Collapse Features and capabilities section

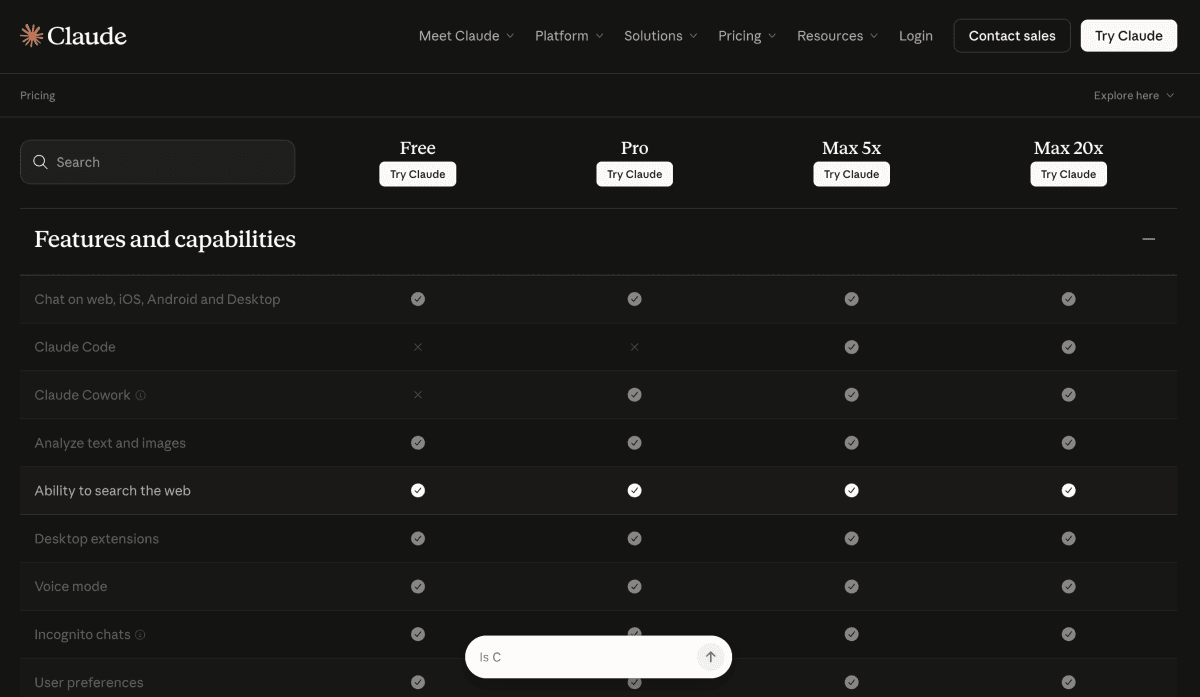click(1149, 239)
